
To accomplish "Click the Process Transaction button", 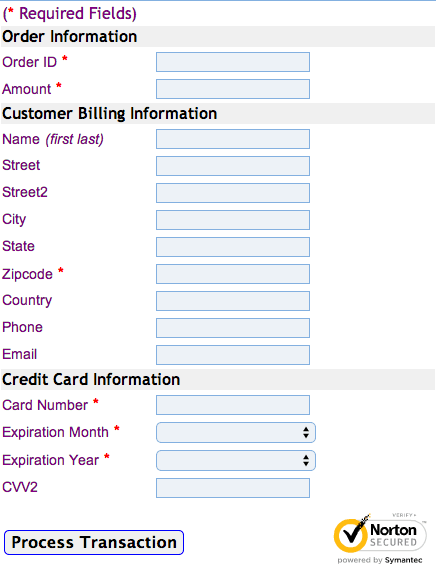I will (x=94, y=542).
